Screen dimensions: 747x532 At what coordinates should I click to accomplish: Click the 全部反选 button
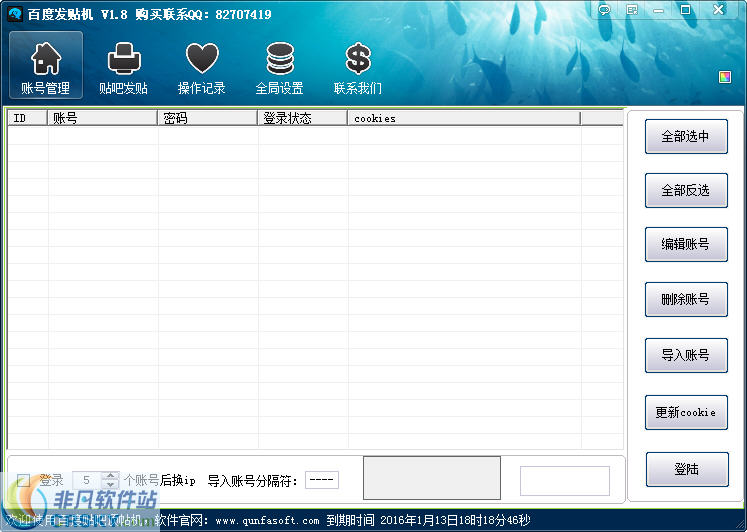coord(686,191)
